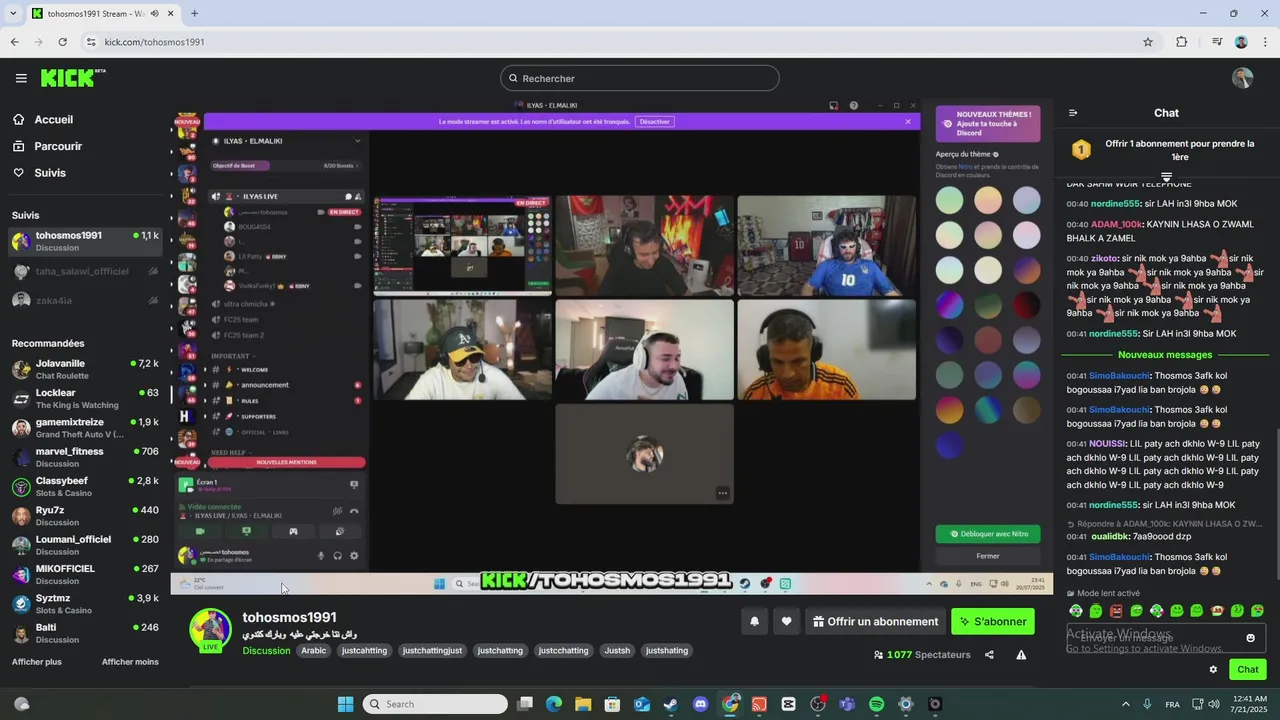This screenshot has width=1280, height=720.
Task: Open the tab search dropdown in Chrome
Action: tap(13, 13)
